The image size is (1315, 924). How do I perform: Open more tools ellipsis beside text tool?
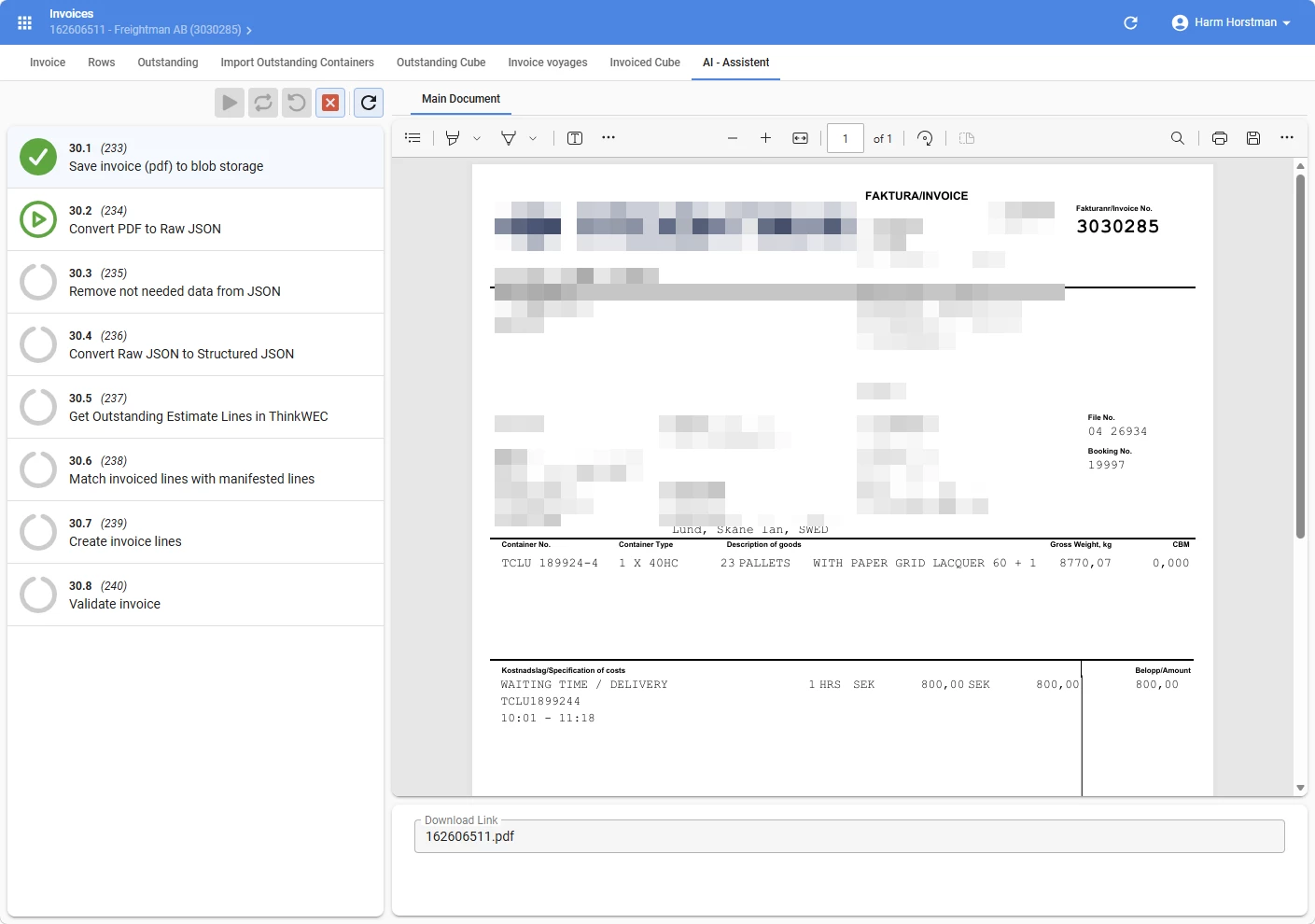(609, 137)
